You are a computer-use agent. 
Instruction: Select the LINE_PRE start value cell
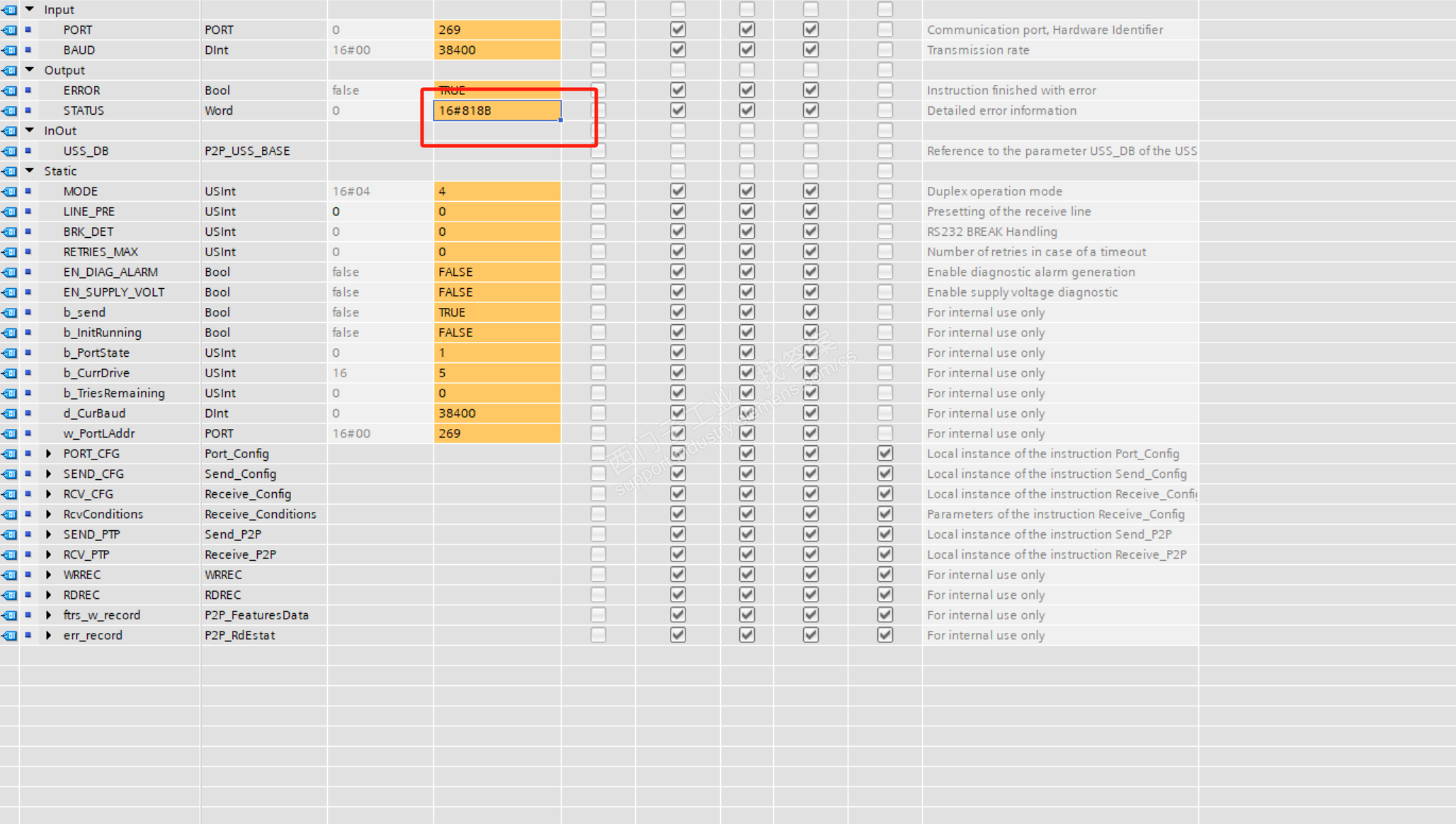point(380,212)
